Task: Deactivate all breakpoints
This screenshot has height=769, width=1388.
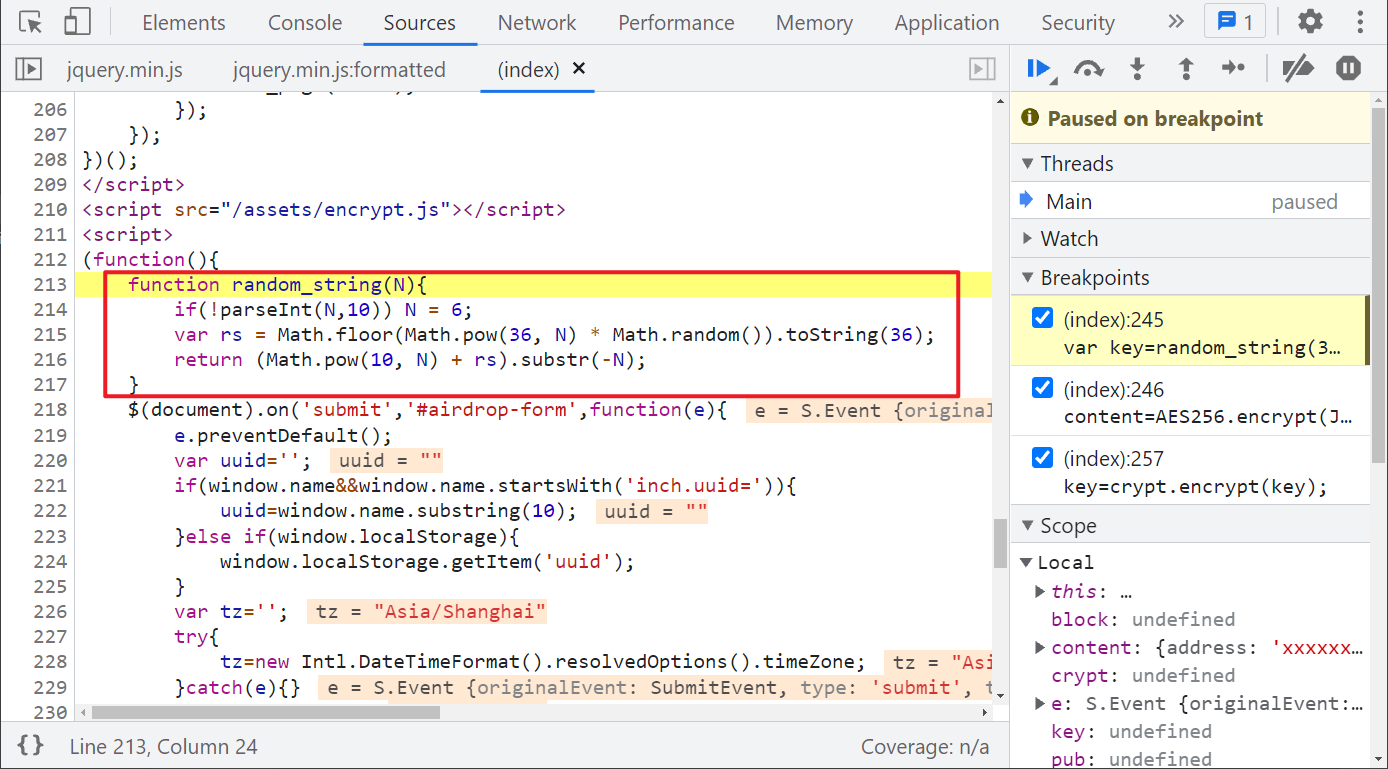Action: pyautogui.click(x=1298, y=69)
